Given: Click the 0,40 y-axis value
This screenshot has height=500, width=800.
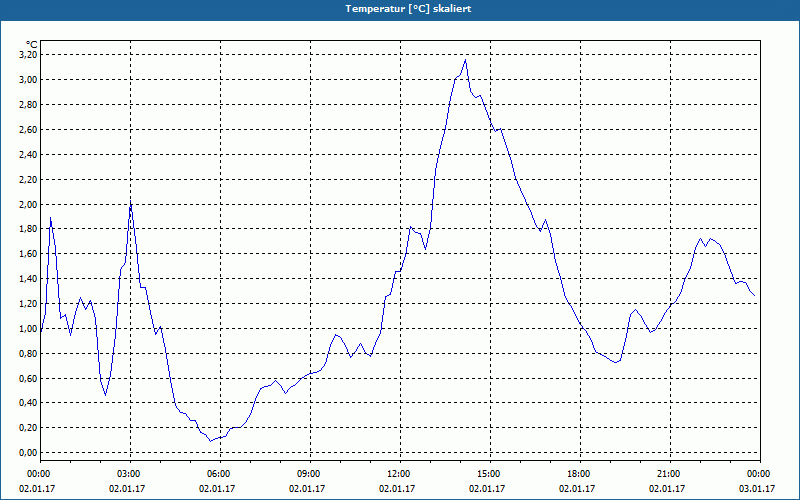Looking at the screenshot, I should 28,403.
